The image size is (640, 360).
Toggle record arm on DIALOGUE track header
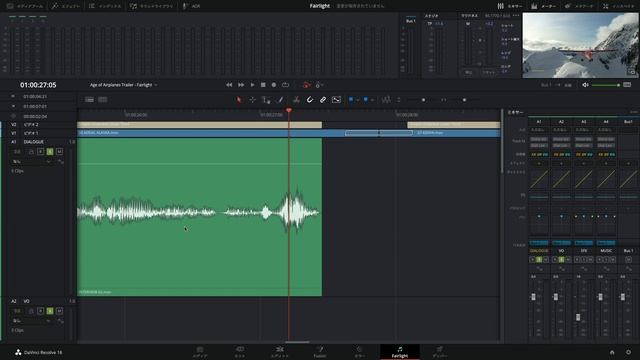click(40, 151)
